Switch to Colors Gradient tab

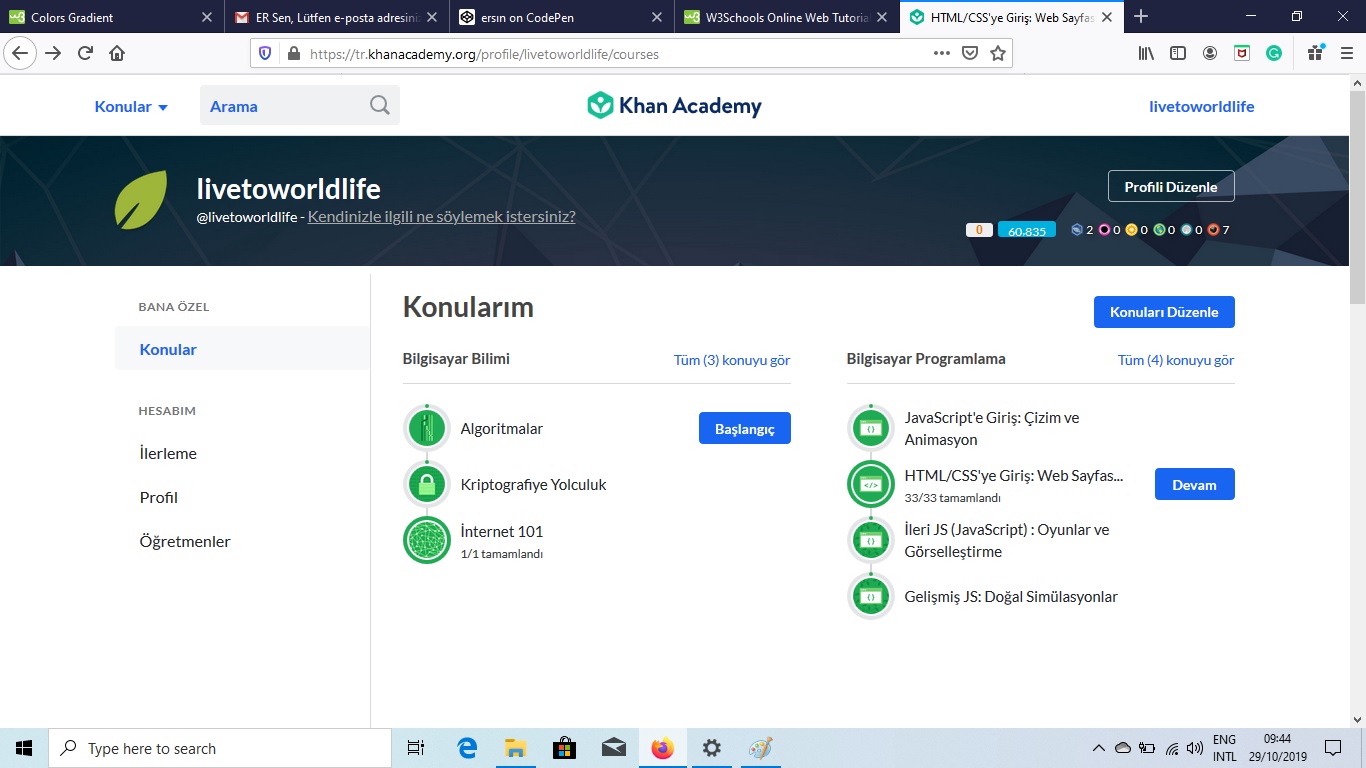[x=112, y=17]
